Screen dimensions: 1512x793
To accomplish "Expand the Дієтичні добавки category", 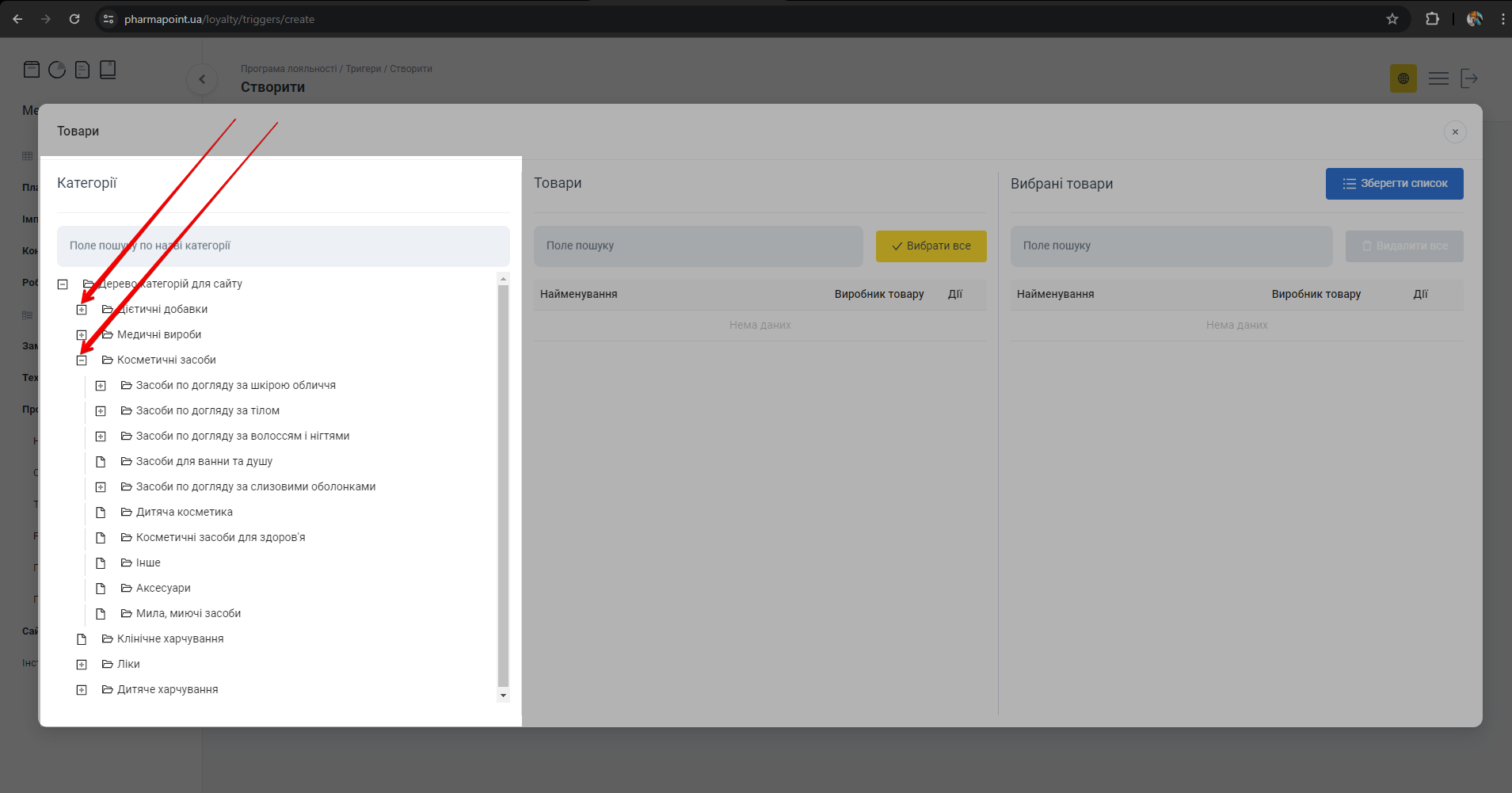I will (x=82, y=310).
